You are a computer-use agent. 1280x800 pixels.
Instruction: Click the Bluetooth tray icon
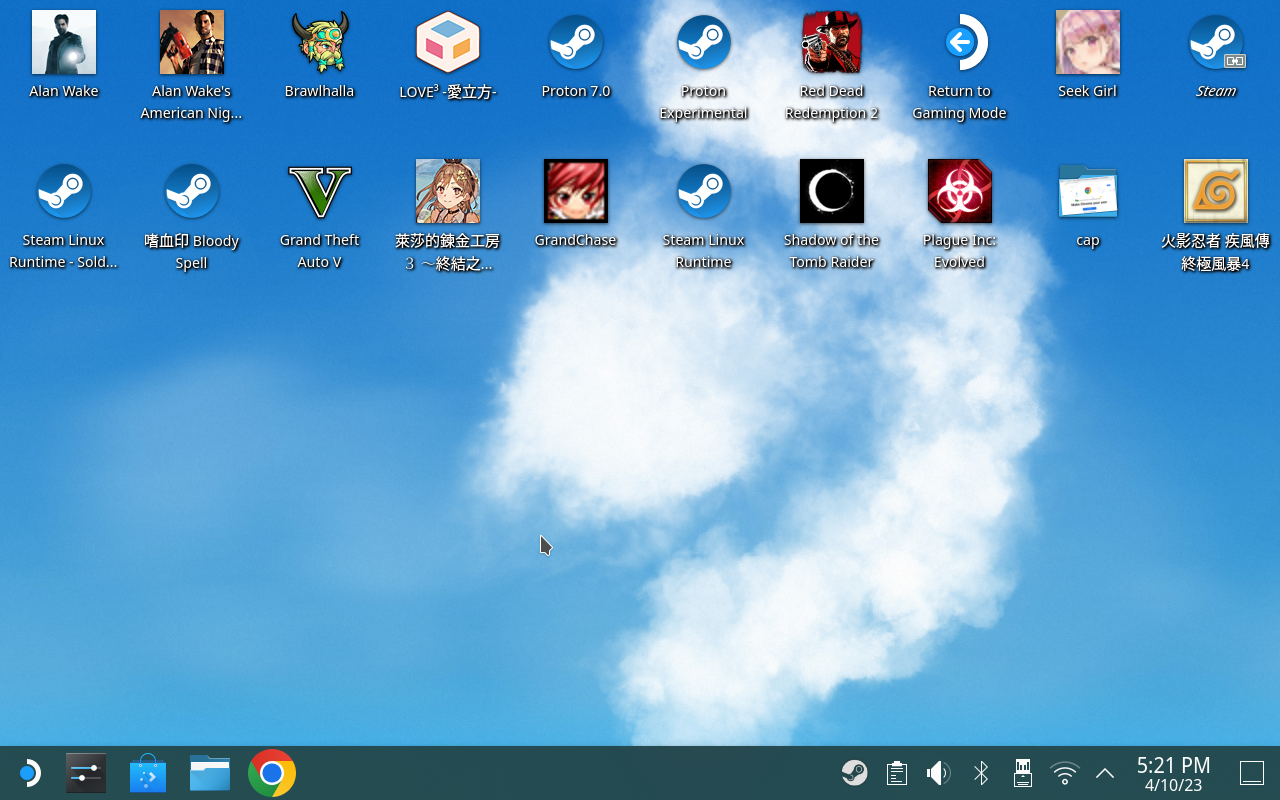coord(981,773)
